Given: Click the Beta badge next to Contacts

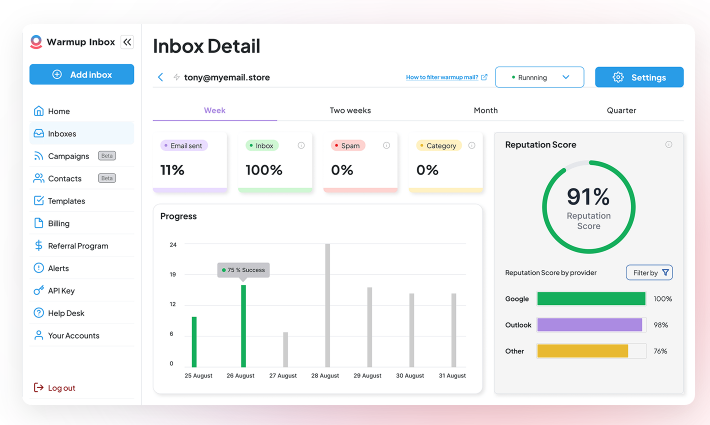Looking at the screenshot, I should [x=107, y=178].
